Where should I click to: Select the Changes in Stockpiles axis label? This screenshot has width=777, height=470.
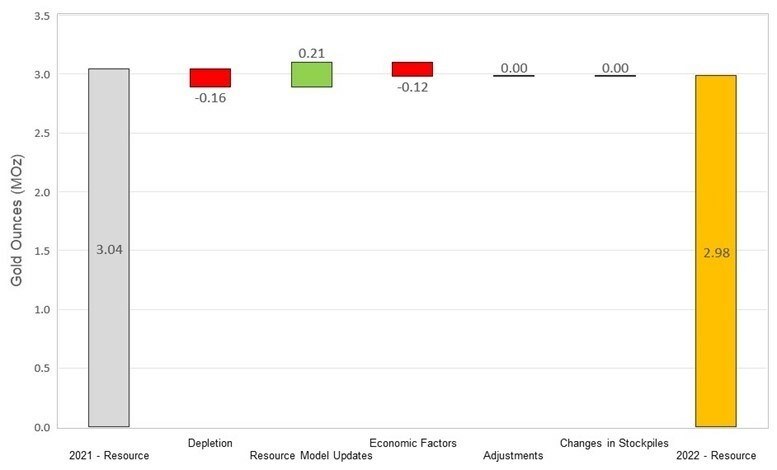click(x=614, y=442)
